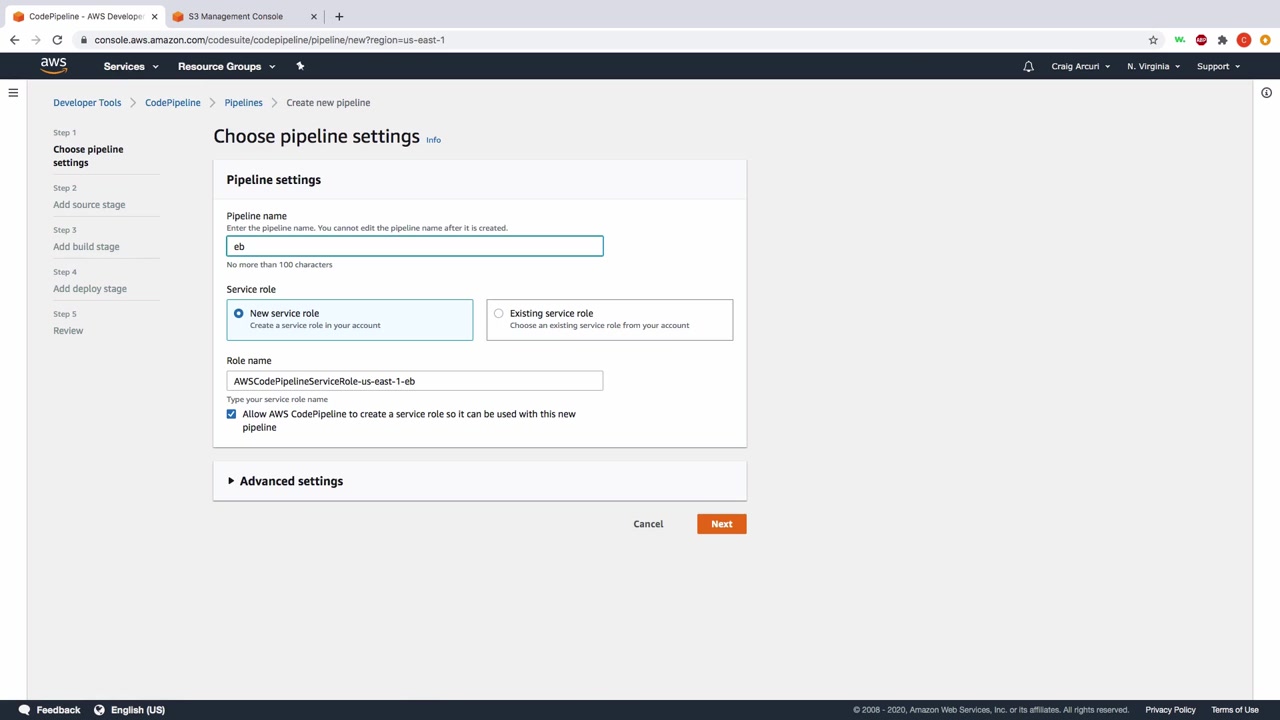Click the site lock icon in address bar
The height and width of the screenshot is (720, 1280).
click(84, 40)
